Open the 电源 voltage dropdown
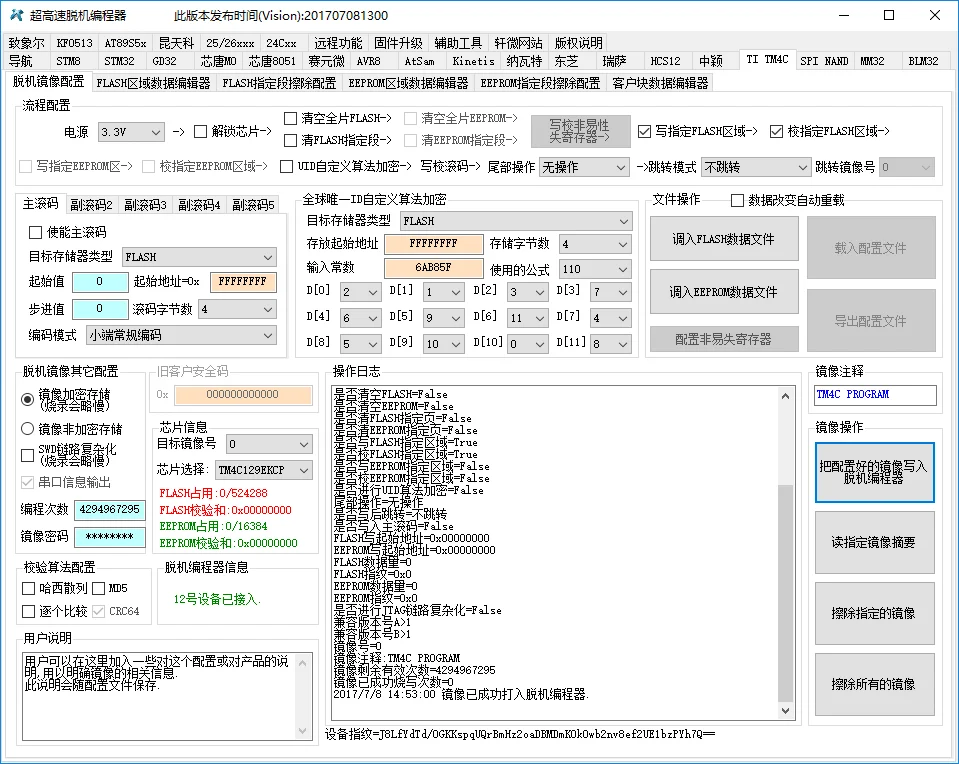Image resolution: width=959 pixels, height=764 pixels. [131, 132]
